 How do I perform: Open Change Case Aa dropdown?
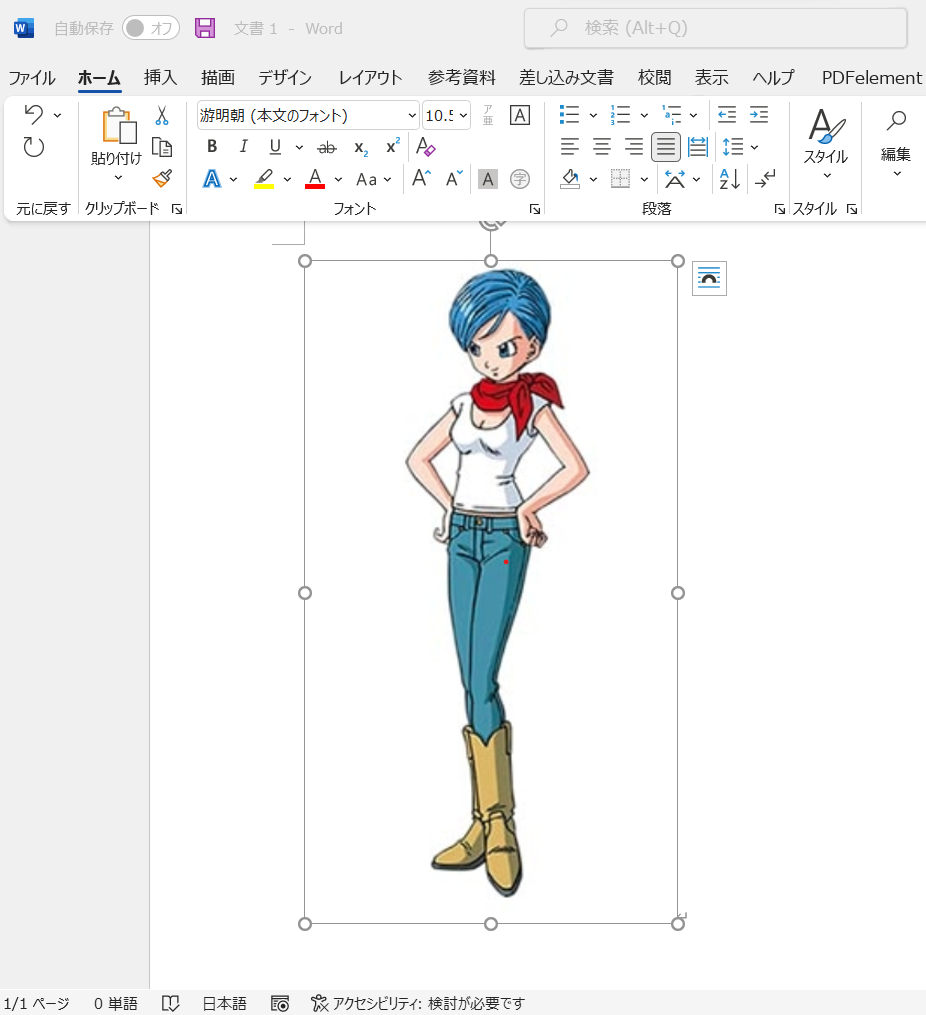[x=374, y=179]
